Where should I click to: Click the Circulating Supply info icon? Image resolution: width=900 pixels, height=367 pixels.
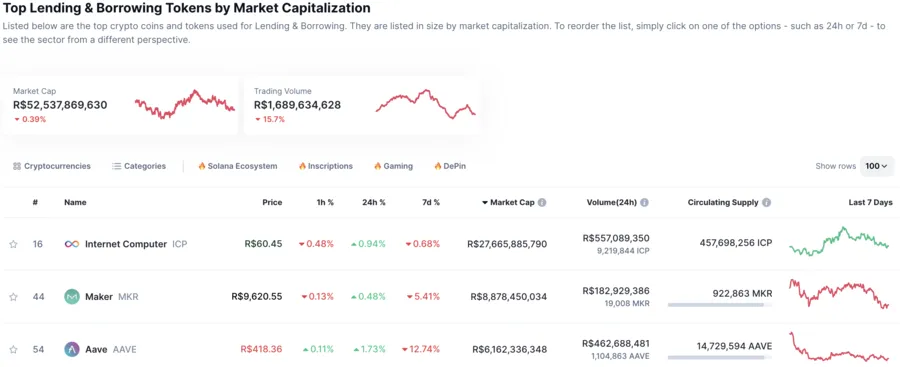click(x=766, y=203)
